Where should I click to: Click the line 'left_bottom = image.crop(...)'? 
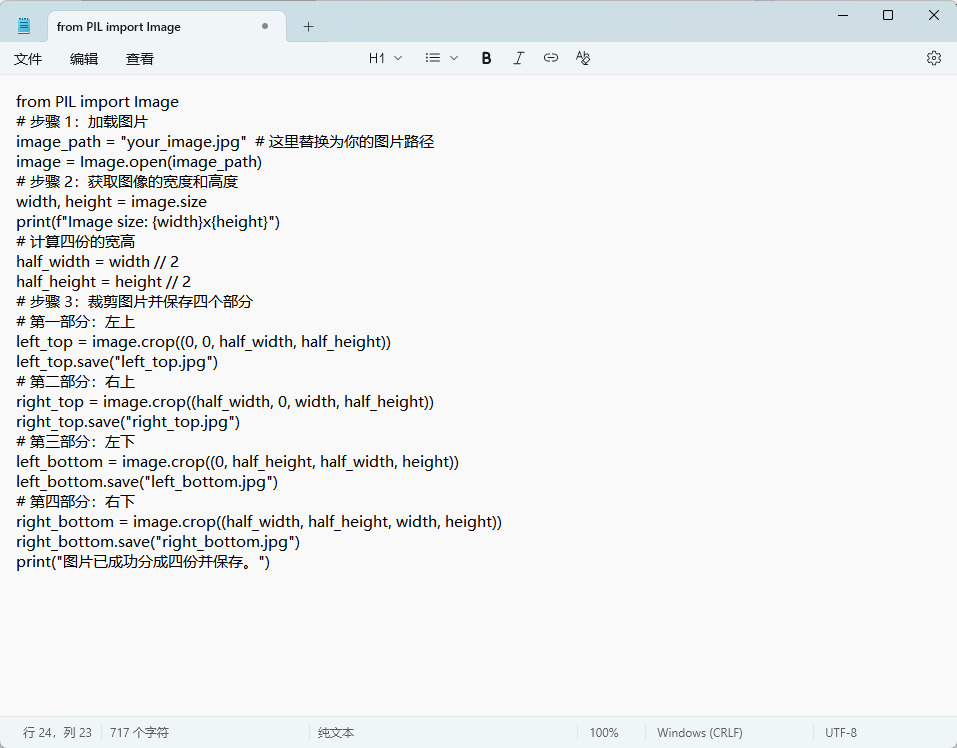pyautogui.click(x=237, y=461)
